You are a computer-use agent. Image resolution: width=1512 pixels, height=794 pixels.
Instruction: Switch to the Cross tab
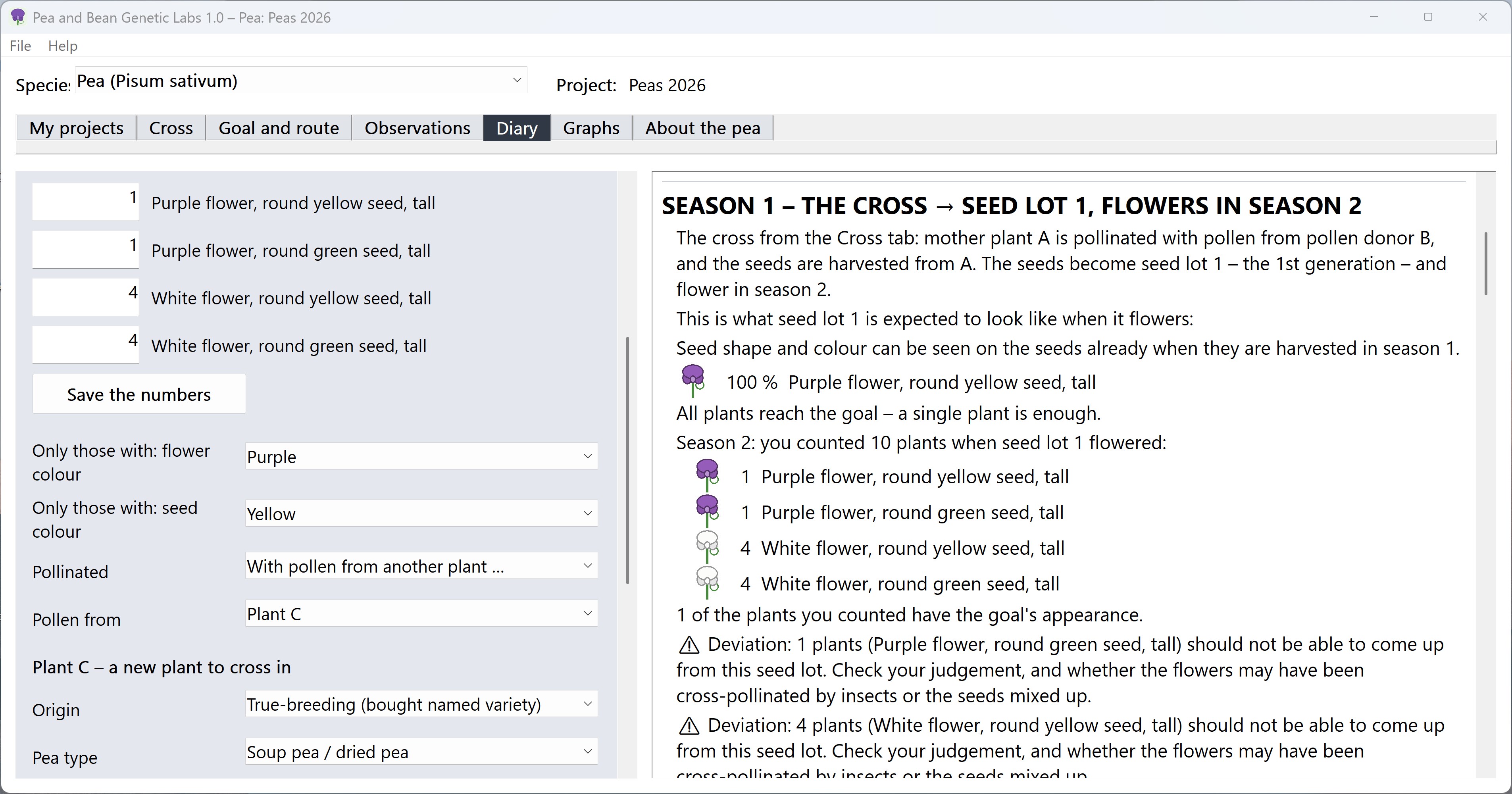pos(171,128)
